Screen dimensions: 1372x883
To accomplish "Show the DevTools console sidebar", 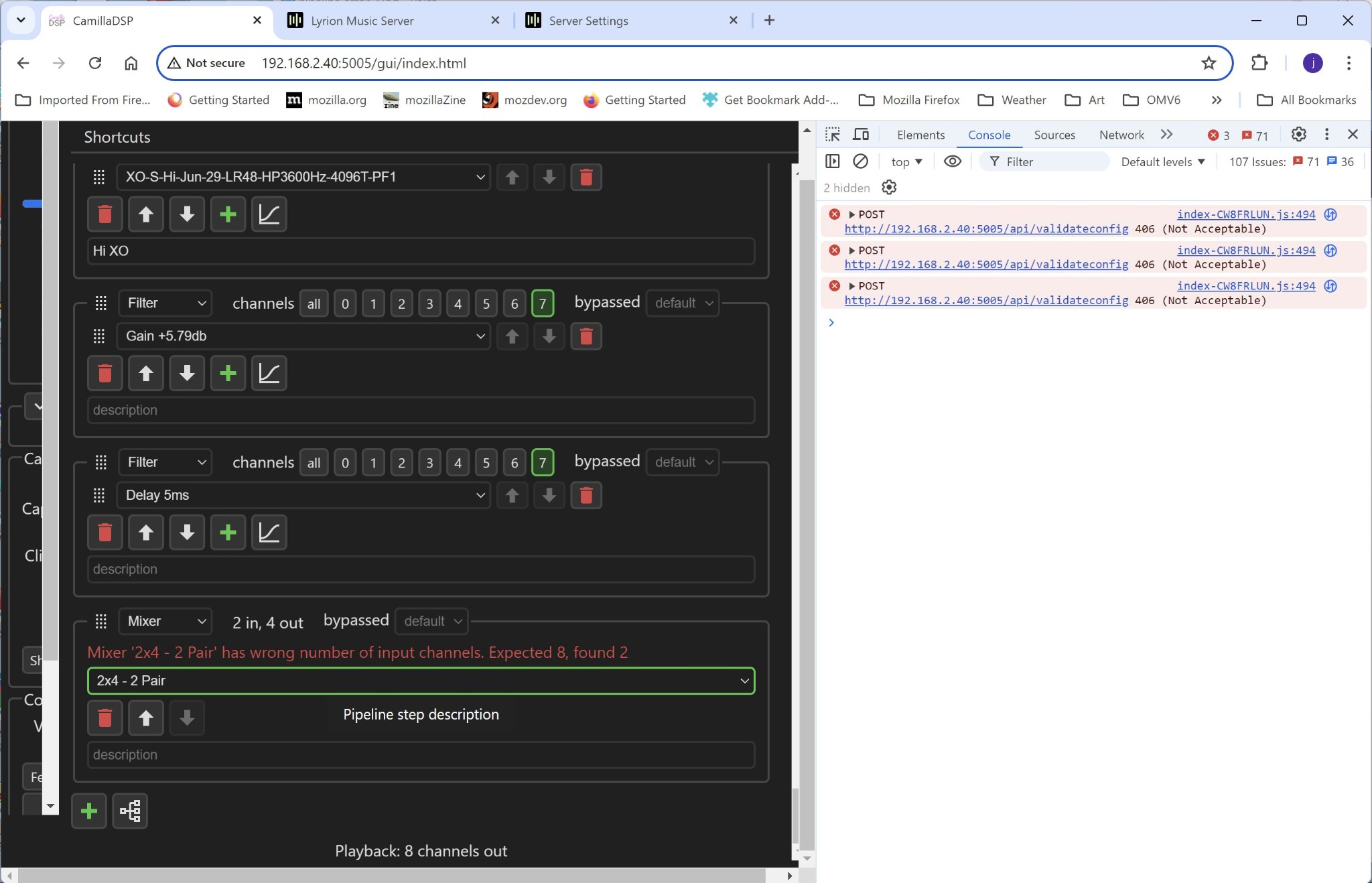I will 833,161.
